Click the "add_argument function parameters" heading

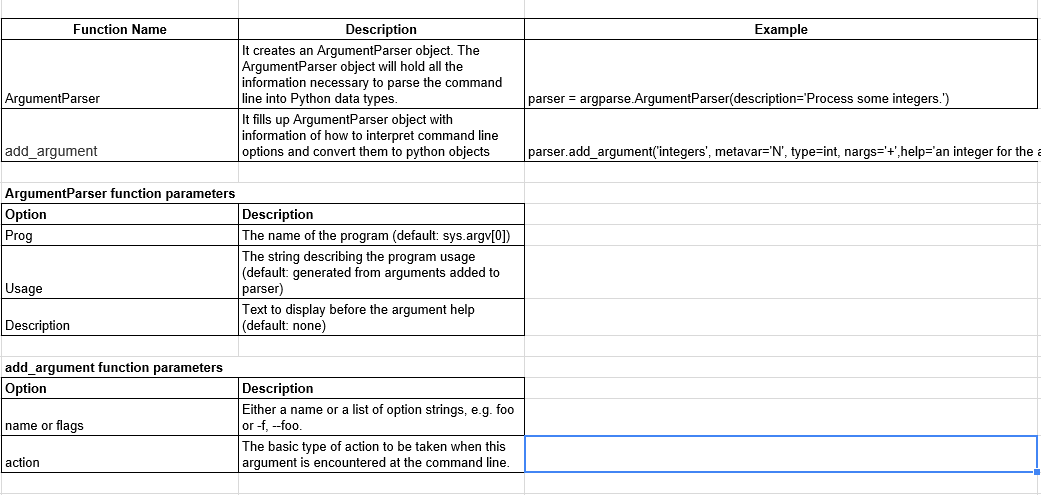coord(113,367)
